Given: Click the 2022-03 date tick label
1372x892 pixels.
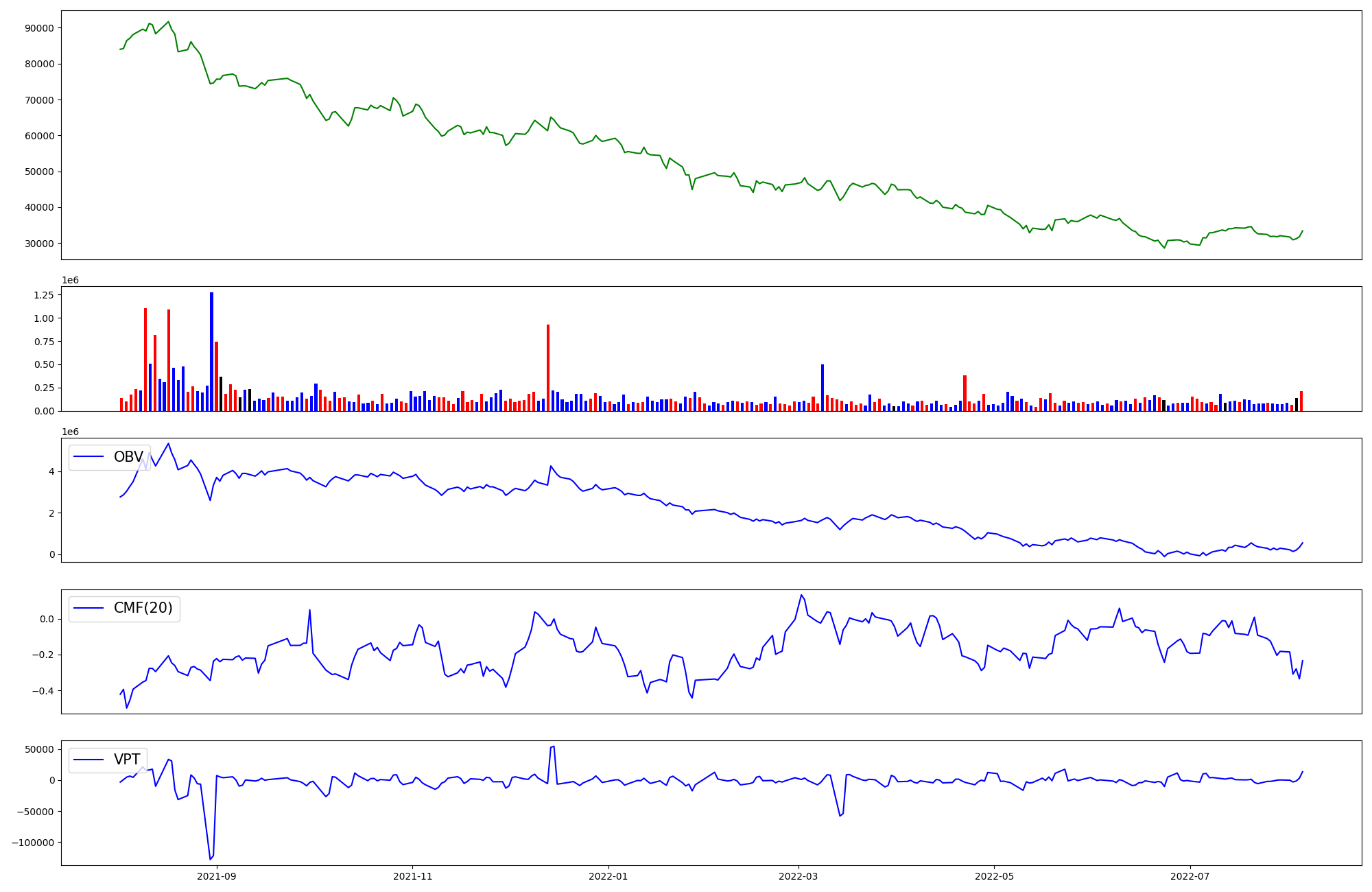Looking at the screenshot, I should click(x=799, y=876).
